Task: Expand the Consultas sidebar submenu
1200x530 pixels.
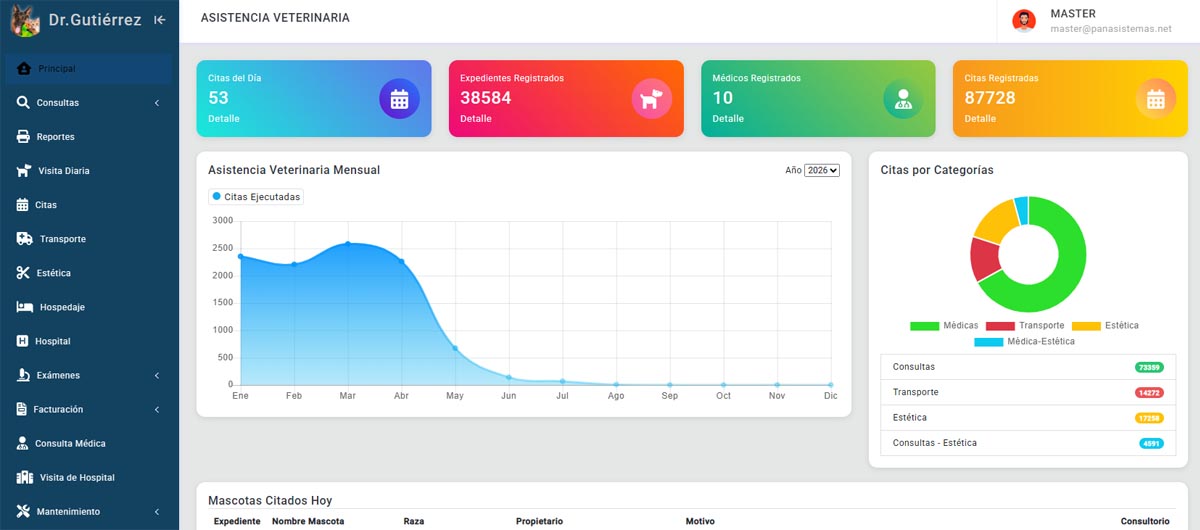Action: pyautogui.click(x=90, y=103)
